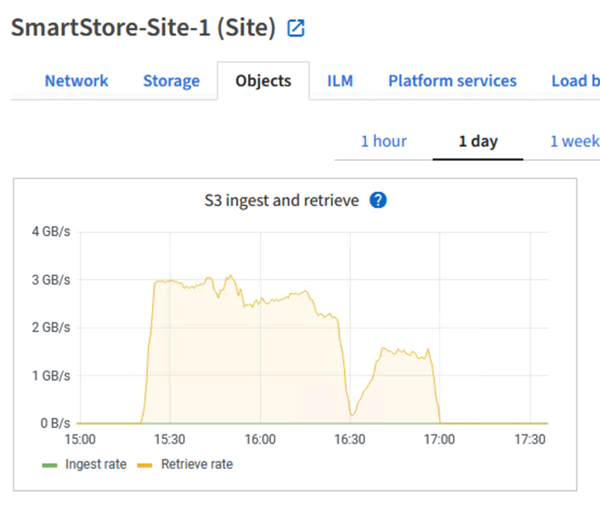Click the help icon next to S3 ingest and retrieve
This screenshot has width=600, height=513.
point(377,200)
